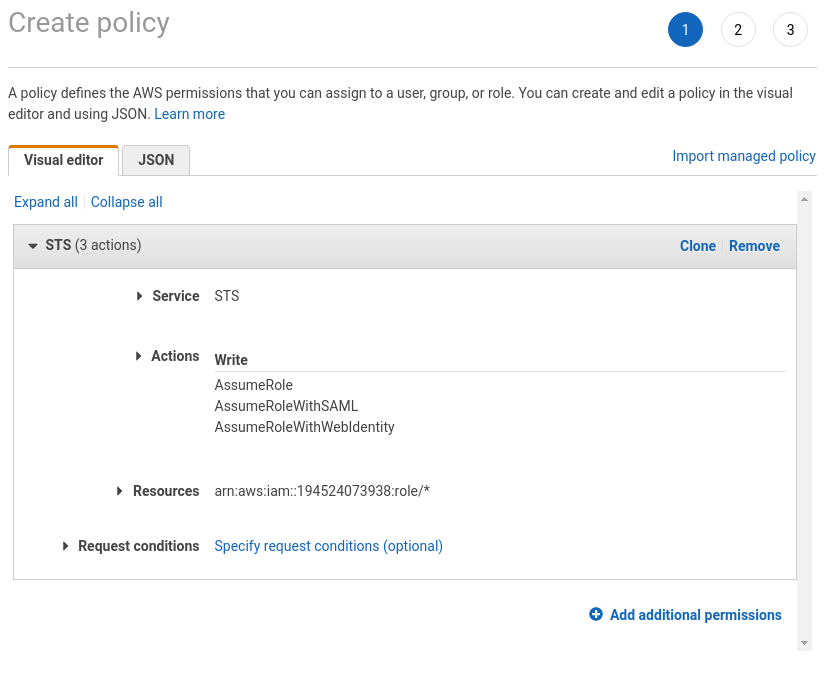Select the step 1 circle indicator
The image size is (832, 680).
685,30
